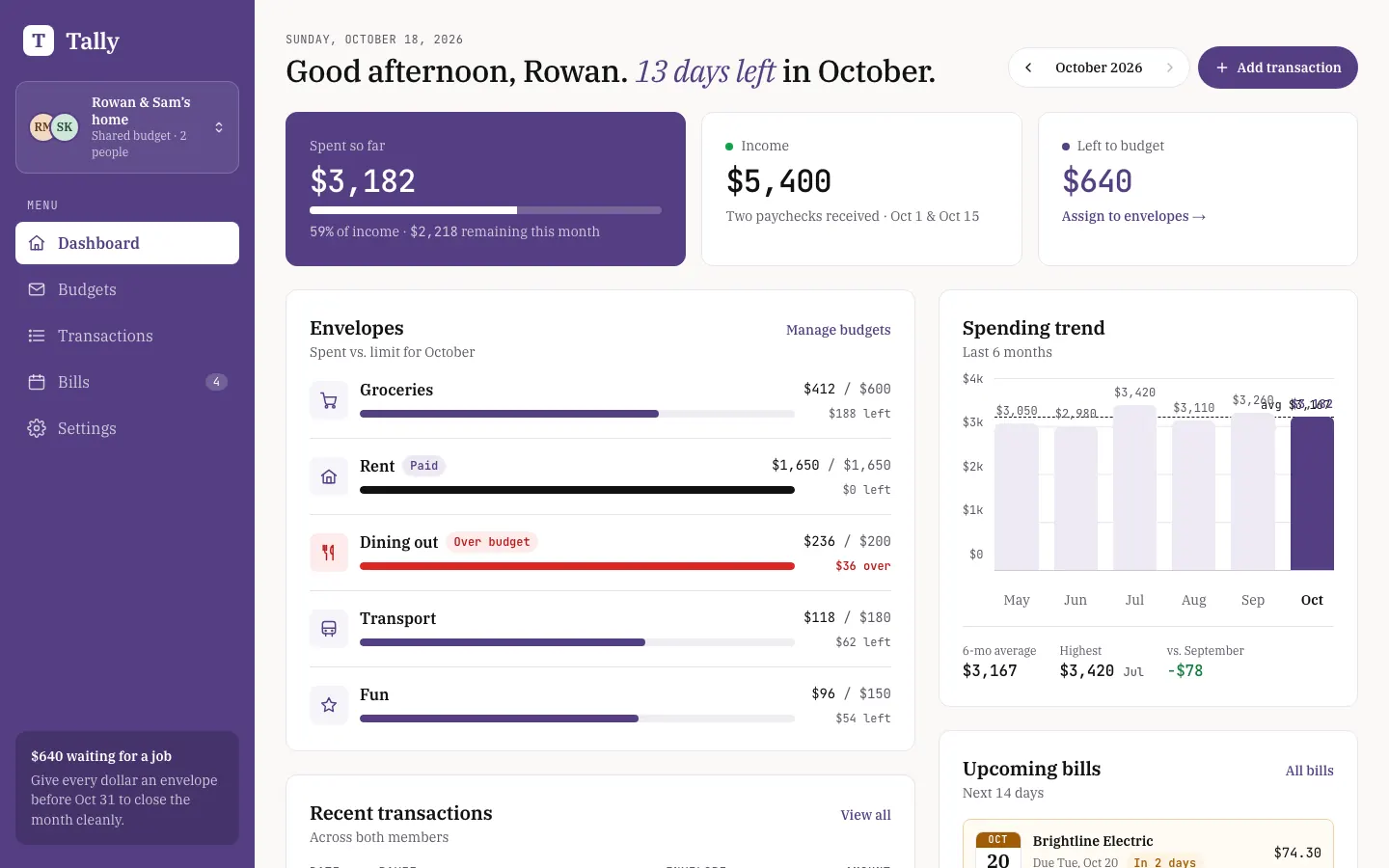Go to Budgets in sidebar
The height and width of the screenshot is (868, 1389).
click(x=127, y=289)
